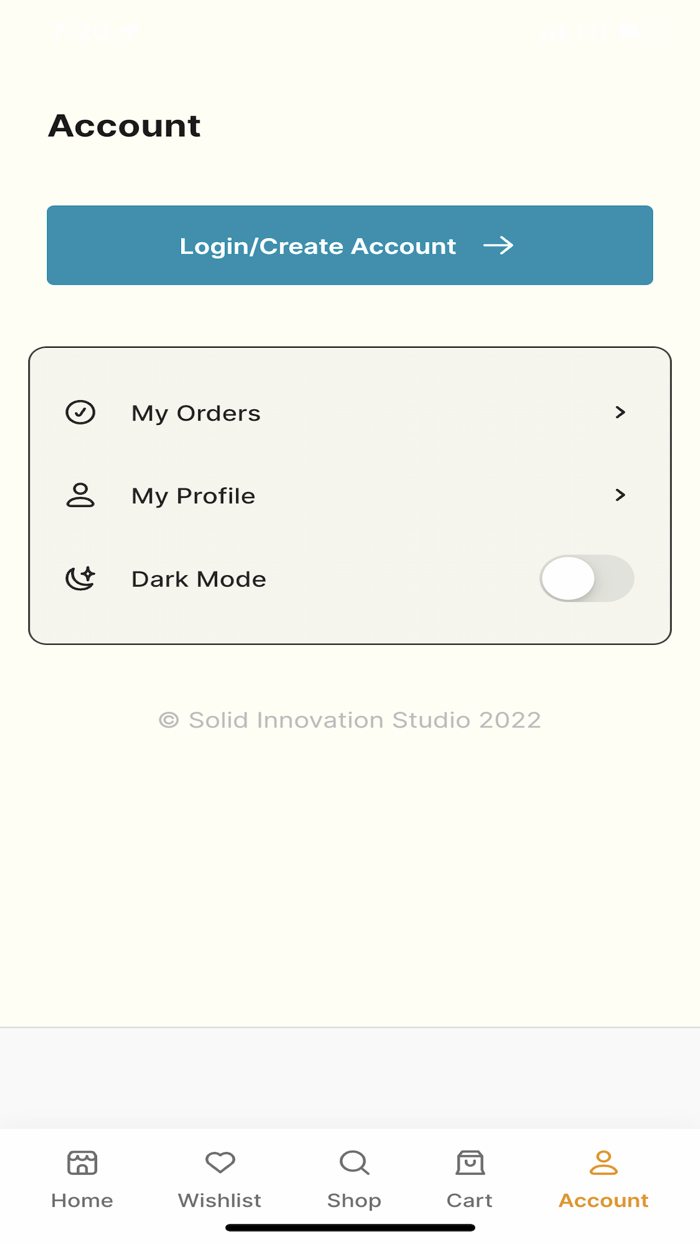The height and width of the screenshot is (1244, 700).
Task: Switch to the Cart tab label
Action: pos(469,1200)
